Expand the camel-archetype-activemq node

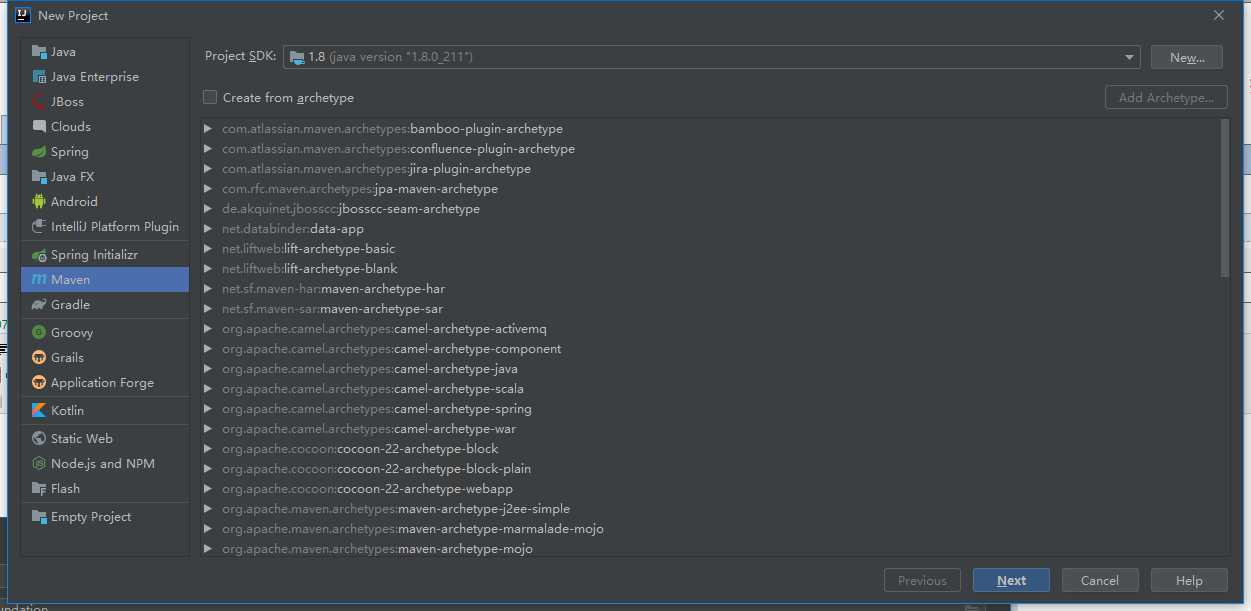[208, 329]
